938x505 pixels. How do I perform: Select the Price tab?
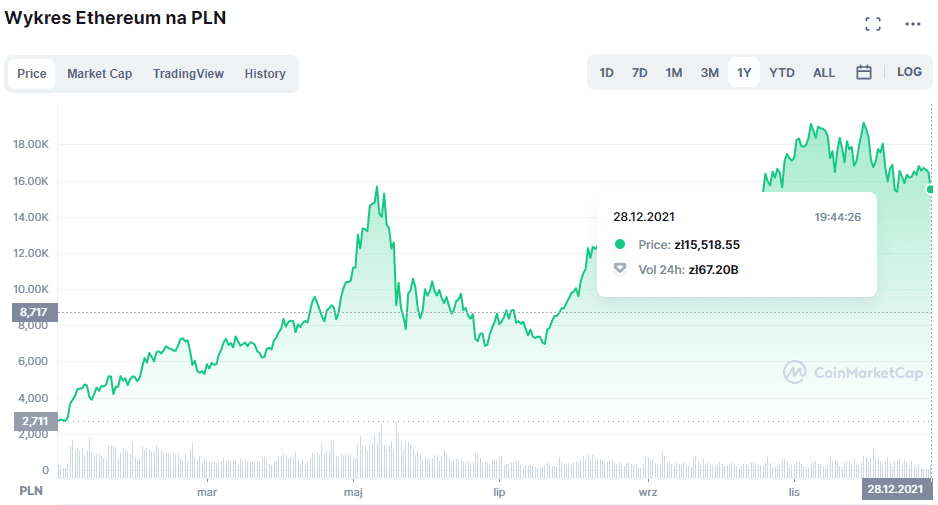click(x=32, y=74)
